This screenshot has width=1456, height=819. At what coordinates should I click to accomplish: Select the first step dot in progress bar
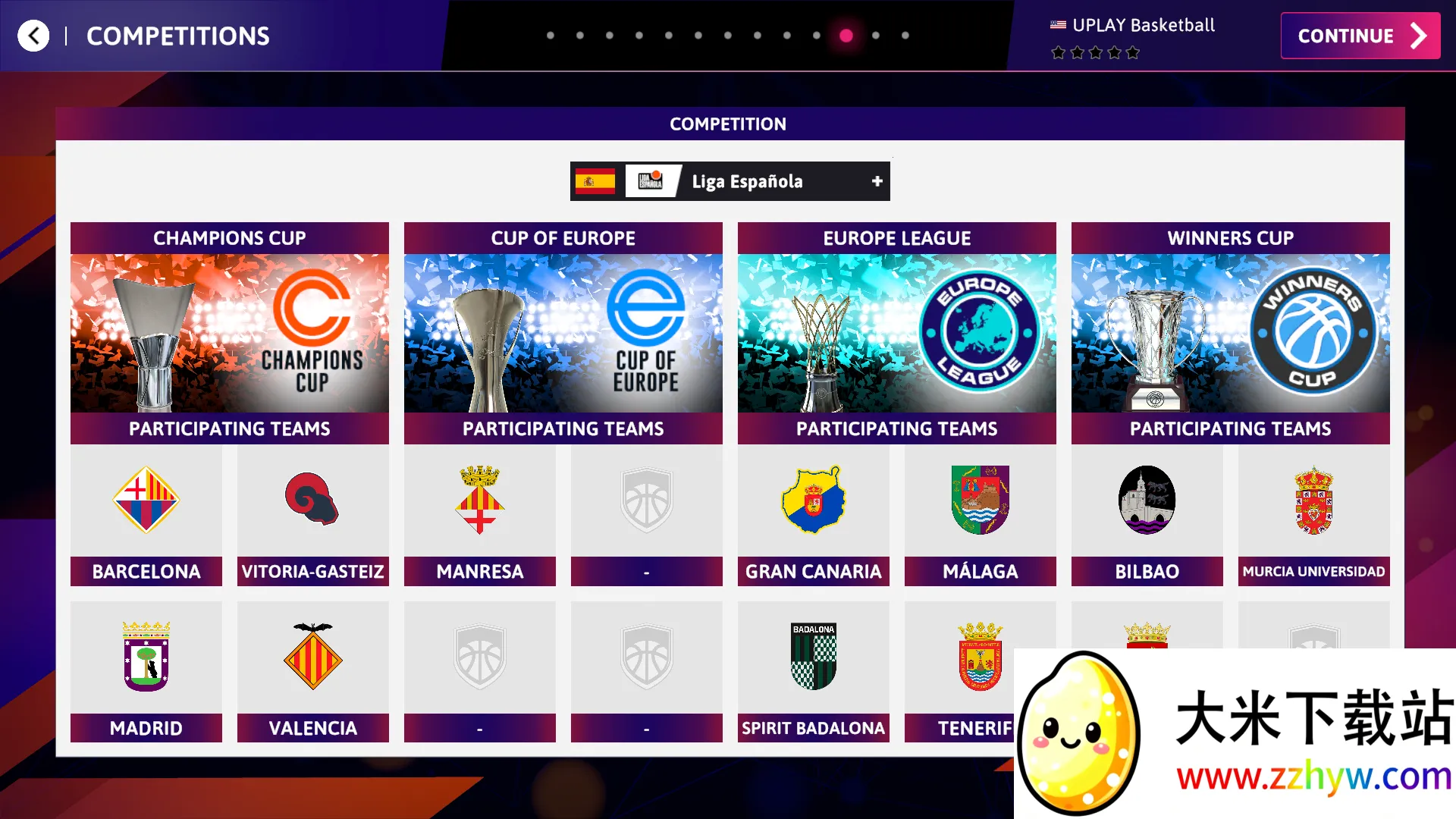(x=551, y=36)
